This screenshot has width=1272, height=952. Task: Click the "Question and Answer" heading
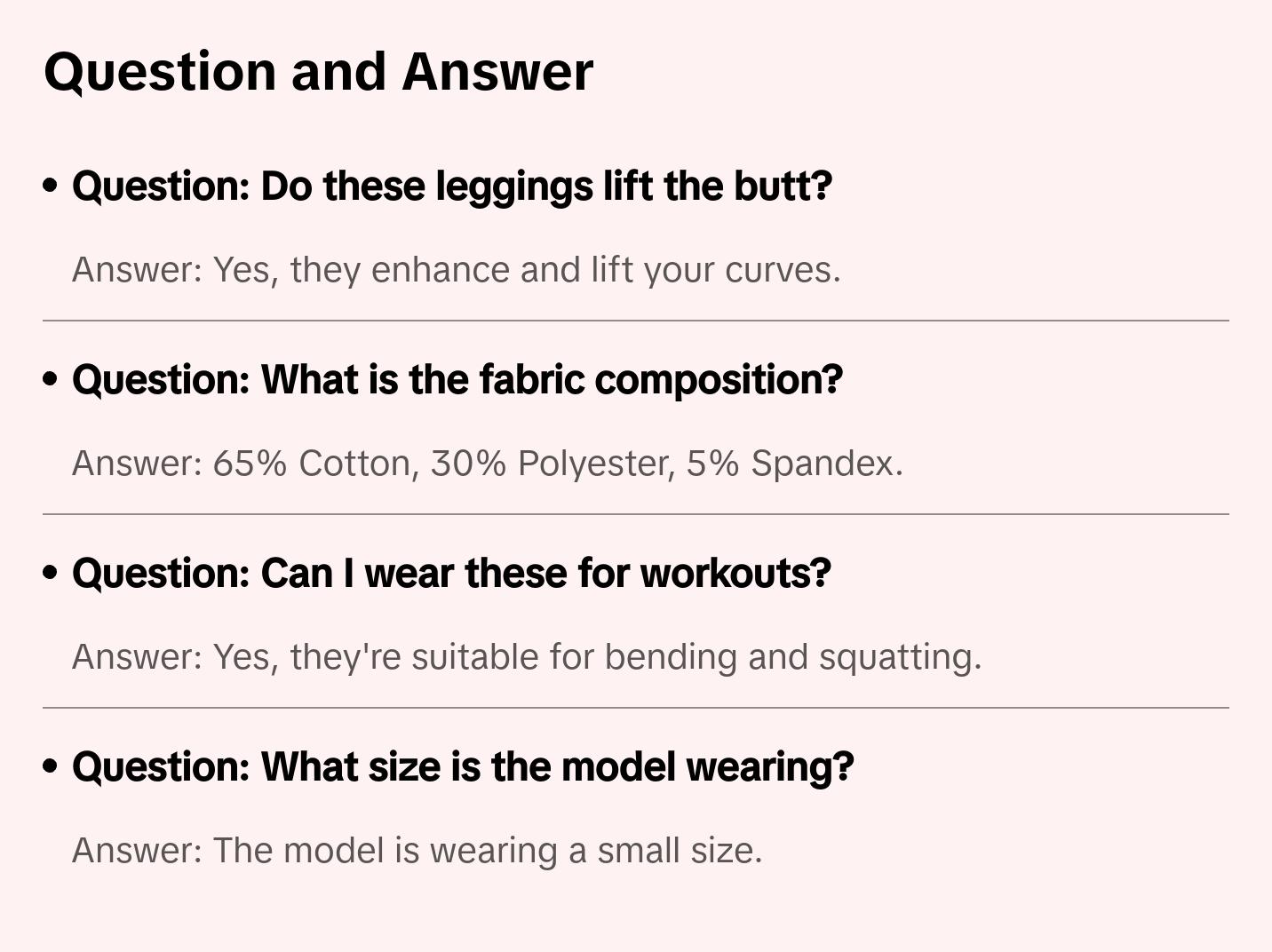coord(318,71)
